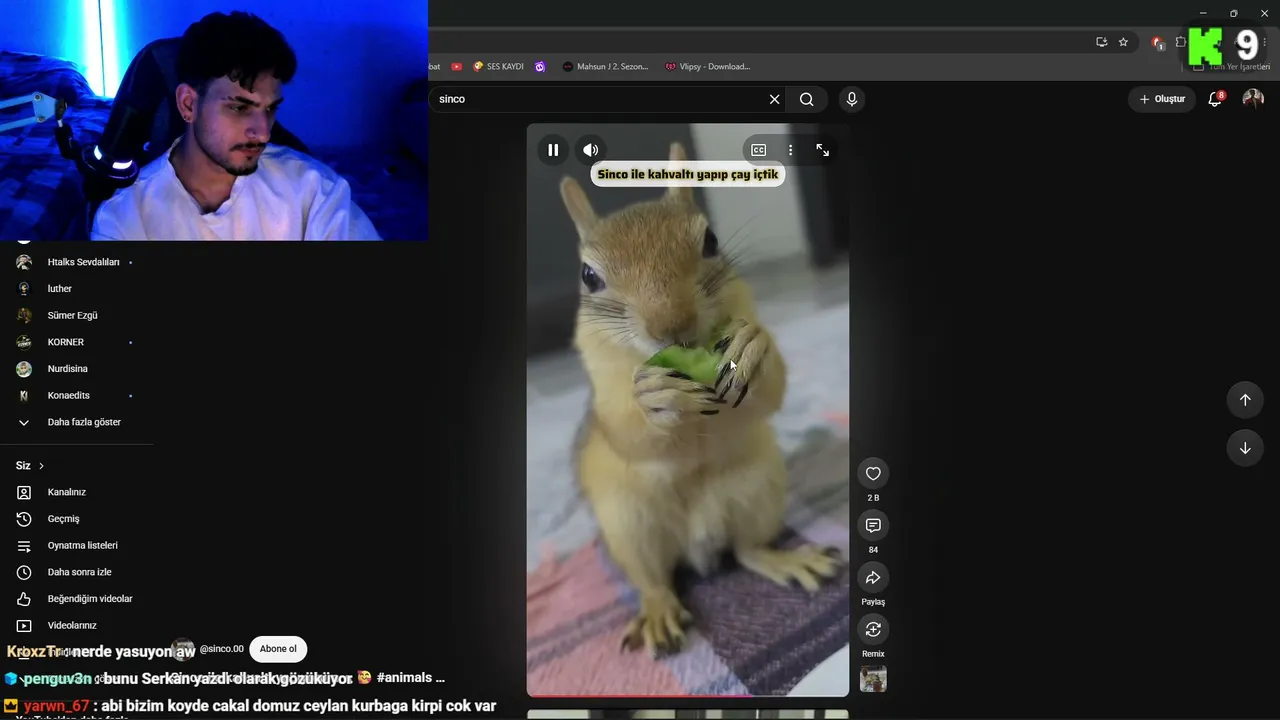Like the squirrel Short
The image size is (1280, 720).
coord(873,474)
